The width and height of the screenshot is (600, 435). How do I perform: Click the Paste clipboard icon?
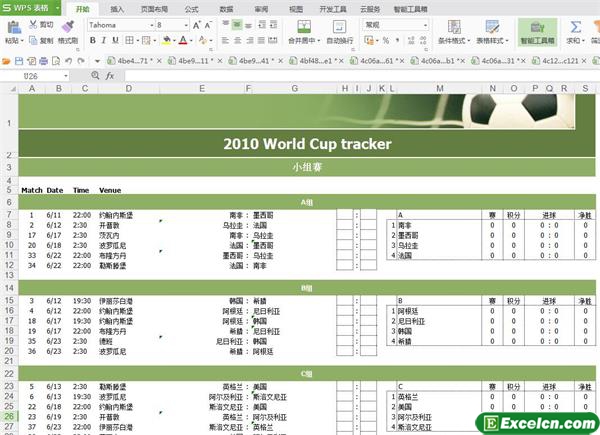[x=14, y=28]
